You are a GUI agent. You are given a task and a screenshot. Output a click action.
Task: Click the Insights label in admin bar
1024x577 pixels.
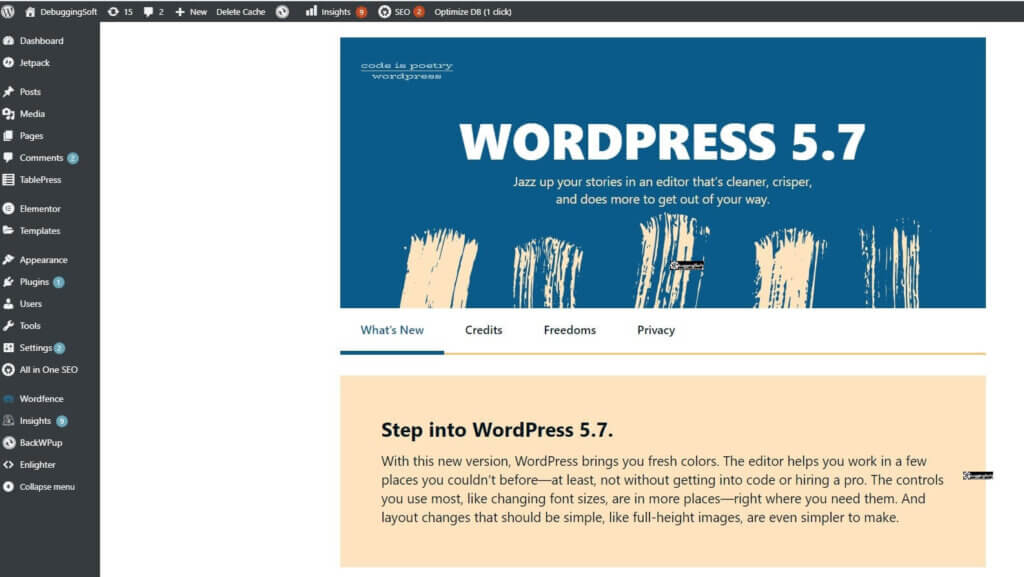336,12
